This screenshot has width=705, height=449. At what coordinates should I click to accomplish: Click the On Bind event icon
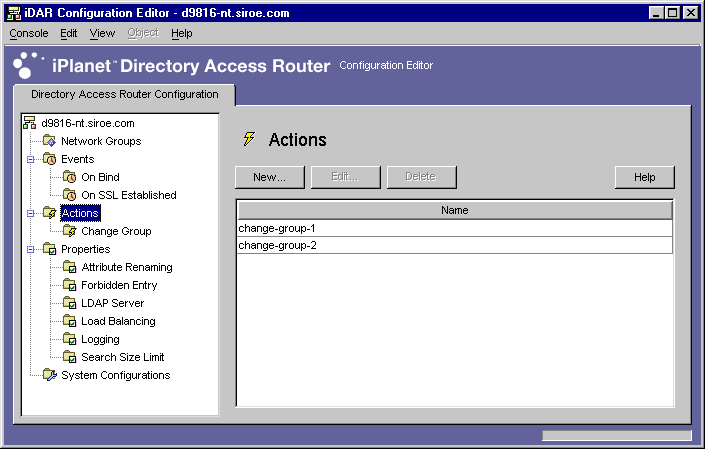[70, 177]
